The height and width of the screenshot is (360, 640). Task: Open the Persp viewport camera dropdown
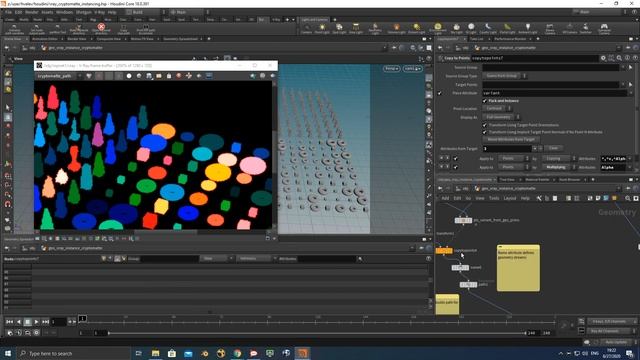(x=391, y=69)
